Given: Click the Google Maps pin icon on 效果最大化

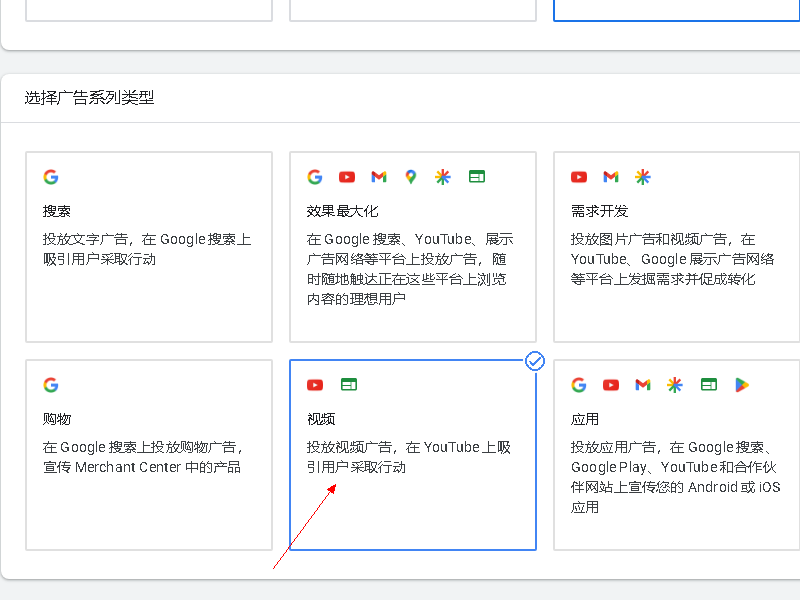Looking at the screenshot, I should click(x=410, y=176).
